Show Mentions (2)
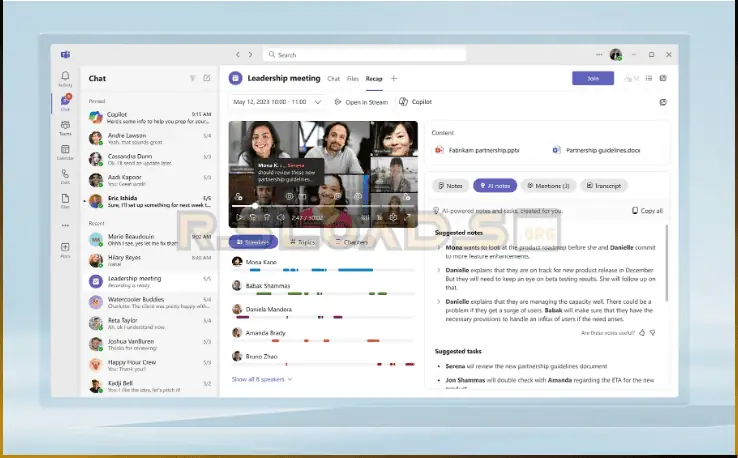This screenshot has width=738, height=458. pyautogui.click(x=548, y=186)
